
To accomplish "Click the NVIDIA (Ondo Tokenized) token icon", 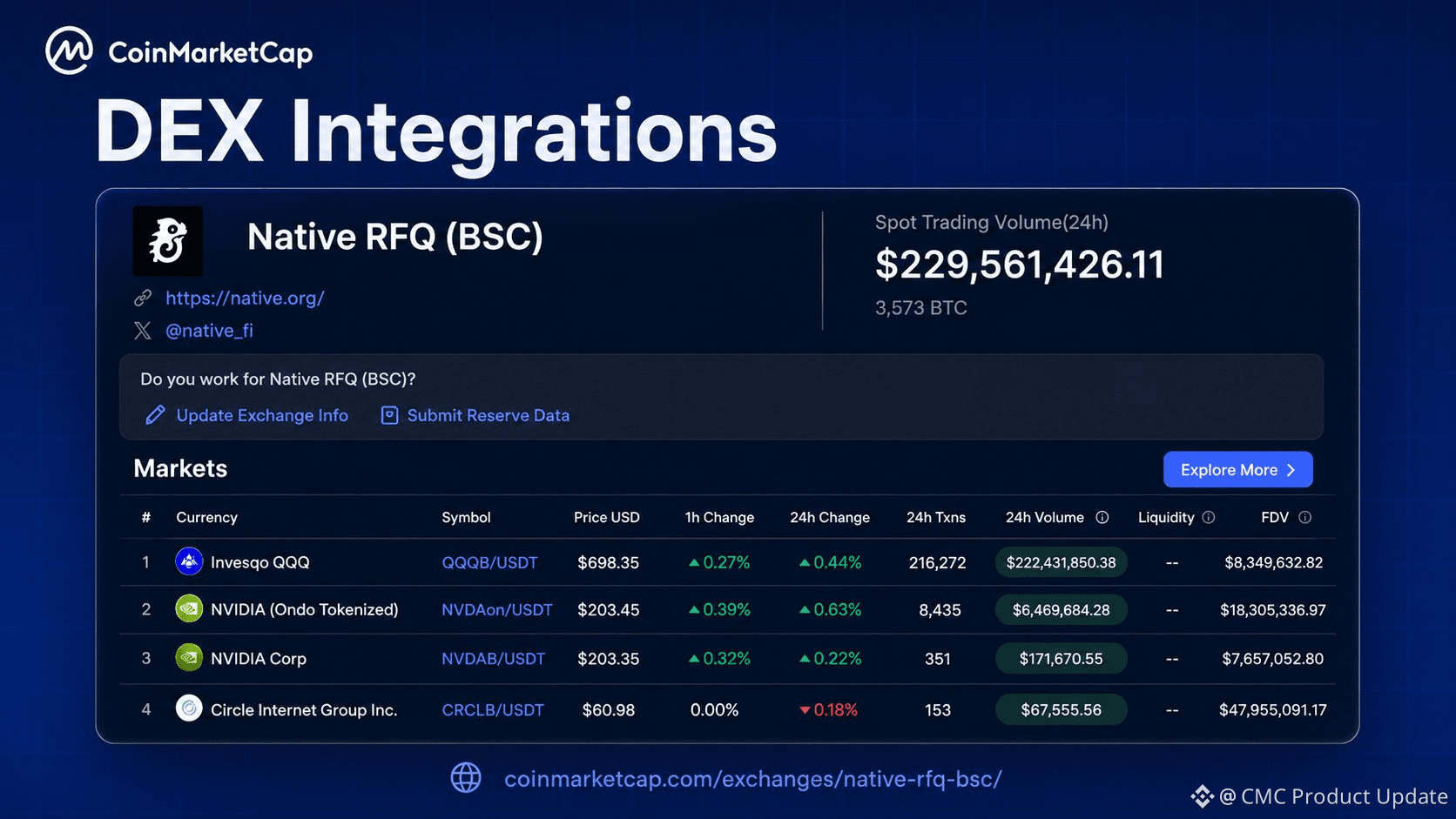I will [x=189, y=608].
